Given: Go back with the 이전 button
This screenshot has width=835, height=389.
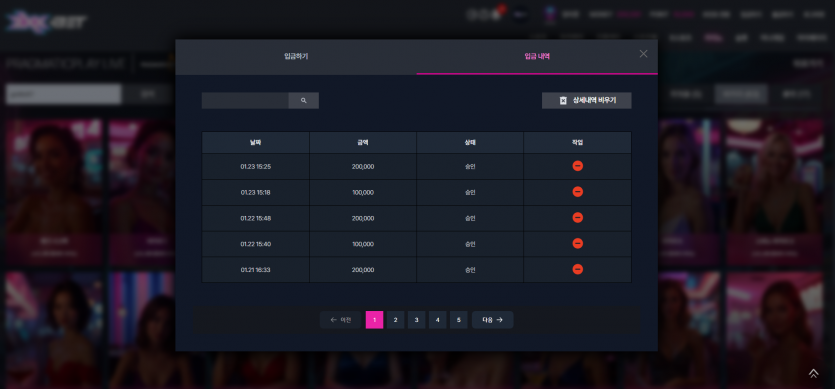Looking at the screenshot, I should 341,320.
